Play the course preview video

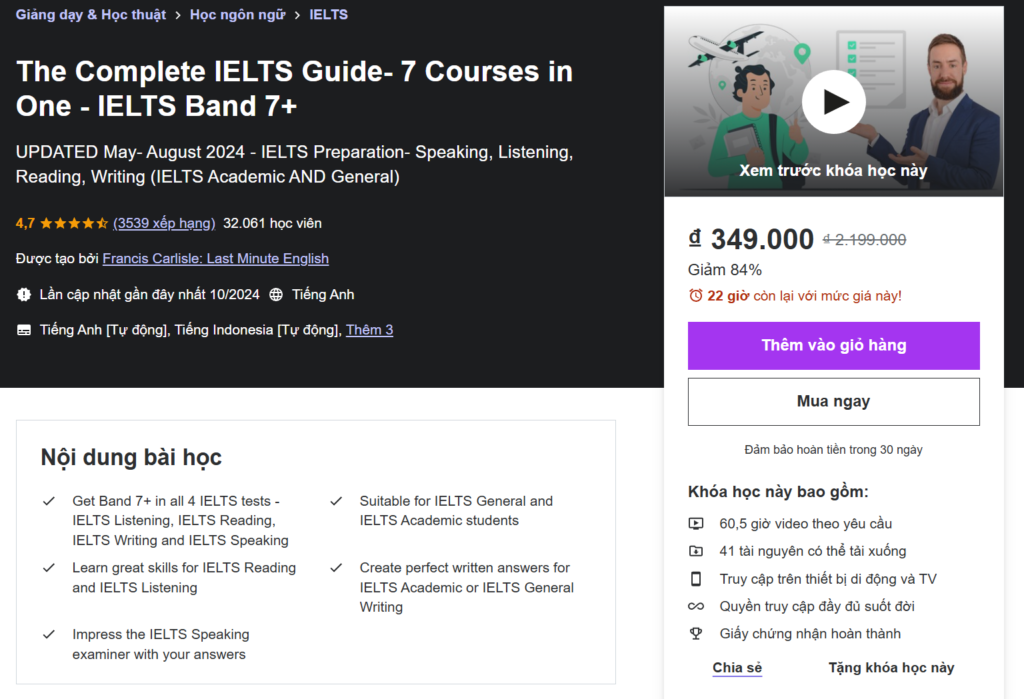point(833,102)
